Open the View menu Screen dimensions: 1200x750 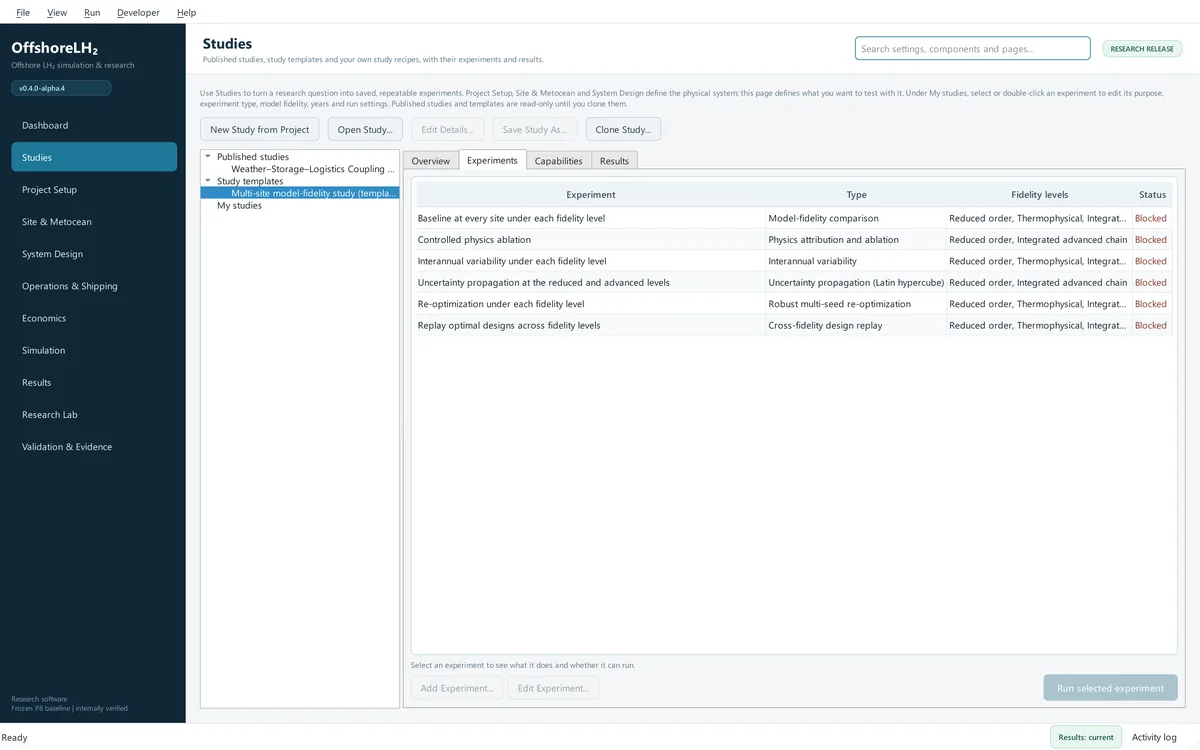[x=57, y=12]
